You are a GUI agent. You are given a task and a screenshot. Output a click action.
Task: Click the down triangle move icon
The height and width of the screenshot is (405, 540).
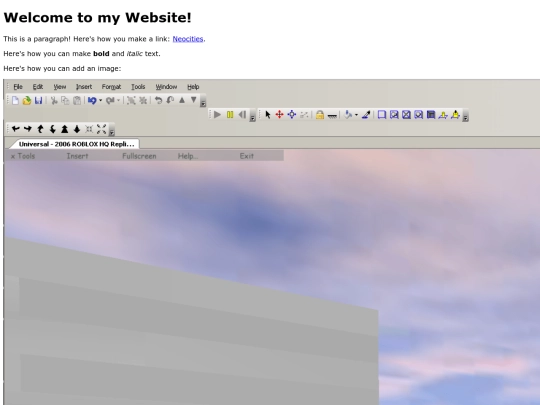click(x=194, y=100)
